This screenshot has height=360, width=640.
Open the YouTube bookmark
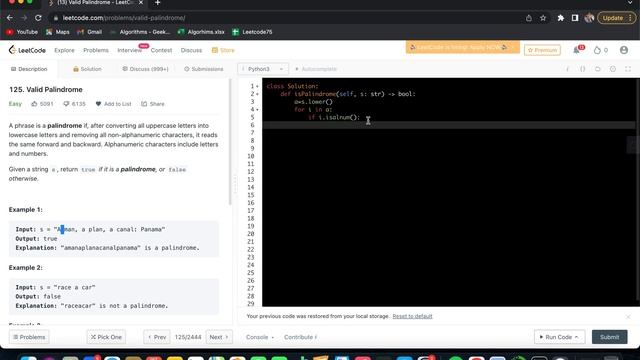click(x=22, y=32)
